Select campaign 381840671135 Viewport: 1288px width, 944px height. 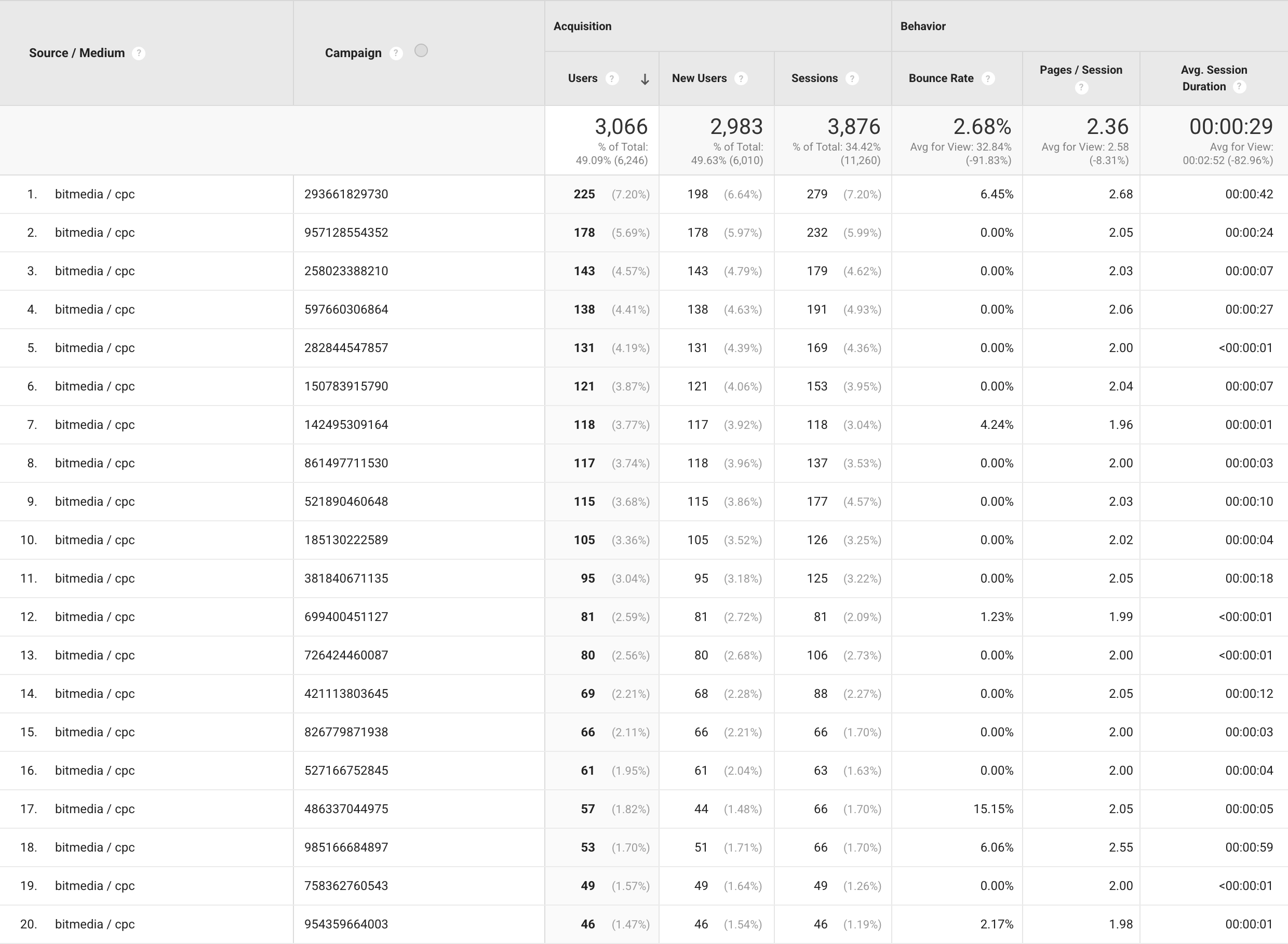click(346, 578)
